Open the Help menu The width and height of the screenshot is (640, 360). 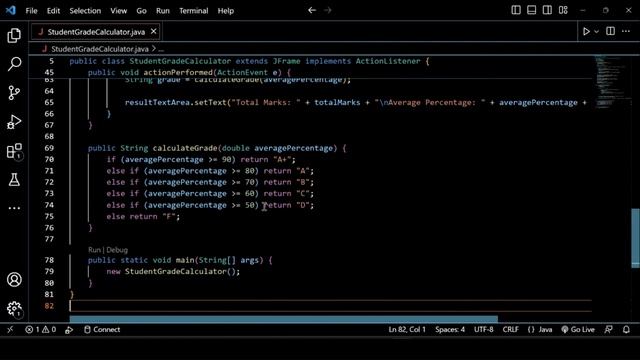tap(226, 11)
